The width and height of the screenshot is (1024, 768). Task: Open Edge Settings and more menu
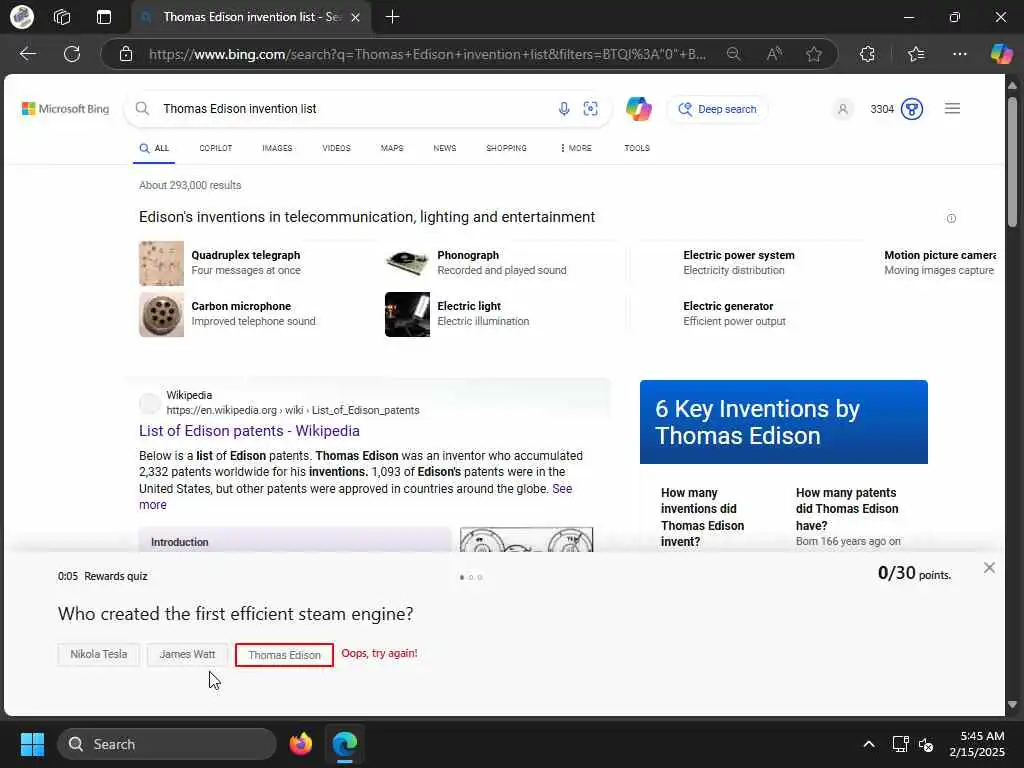959,54
